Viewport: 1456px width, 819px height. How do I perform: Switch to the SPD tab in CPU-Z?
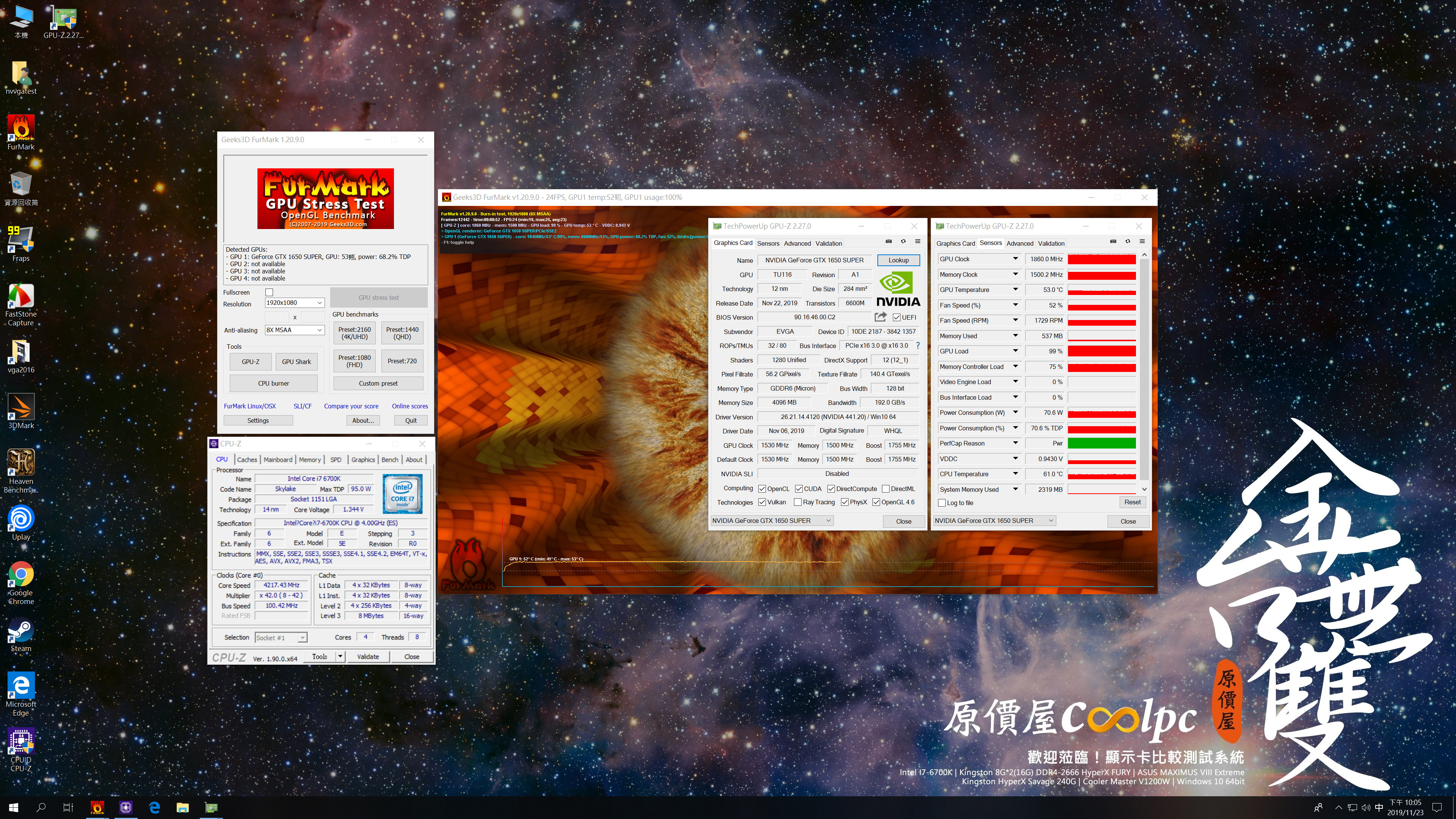336,460
